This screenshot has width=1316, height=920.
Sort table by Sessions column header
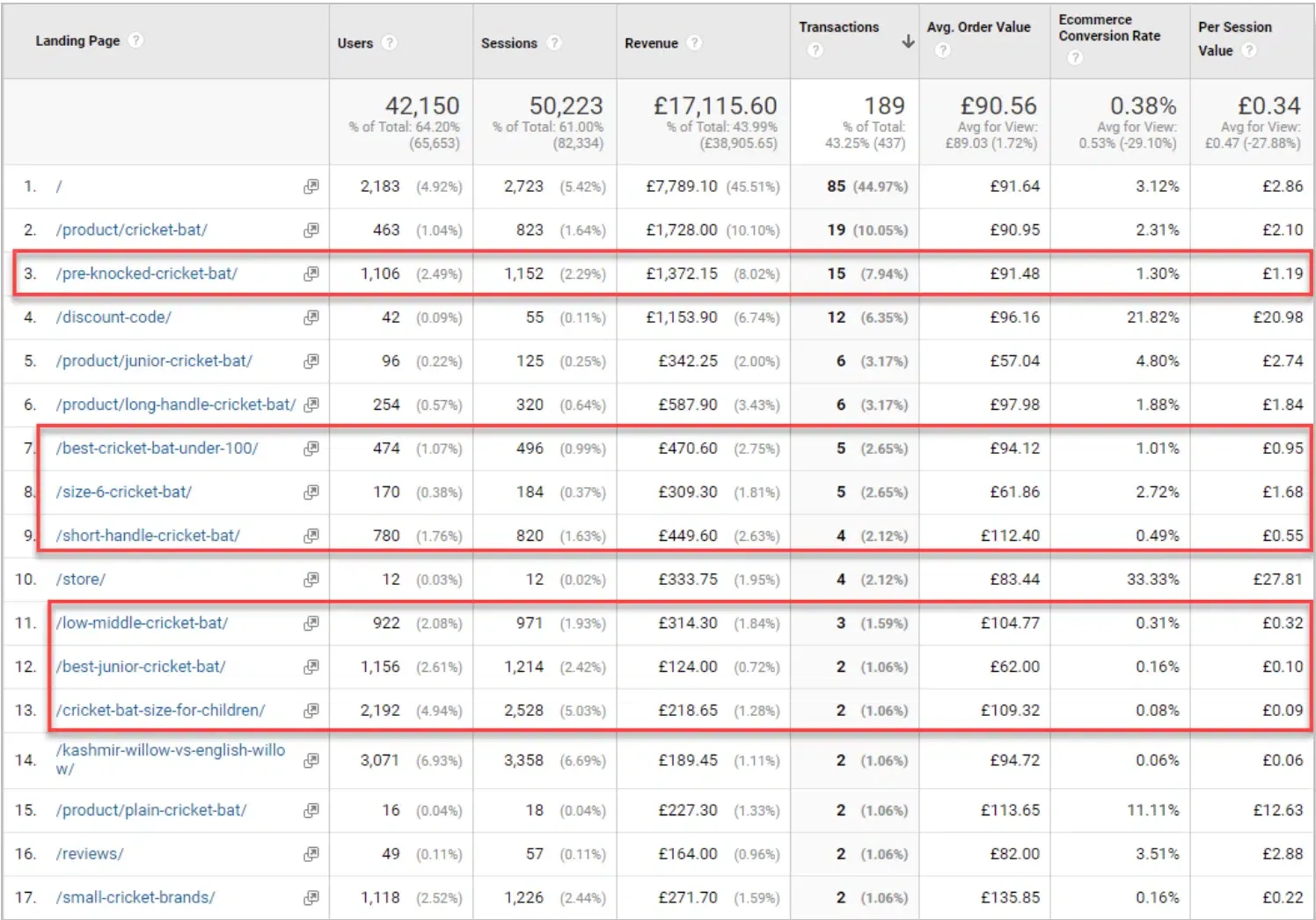[x=509, y=43]
